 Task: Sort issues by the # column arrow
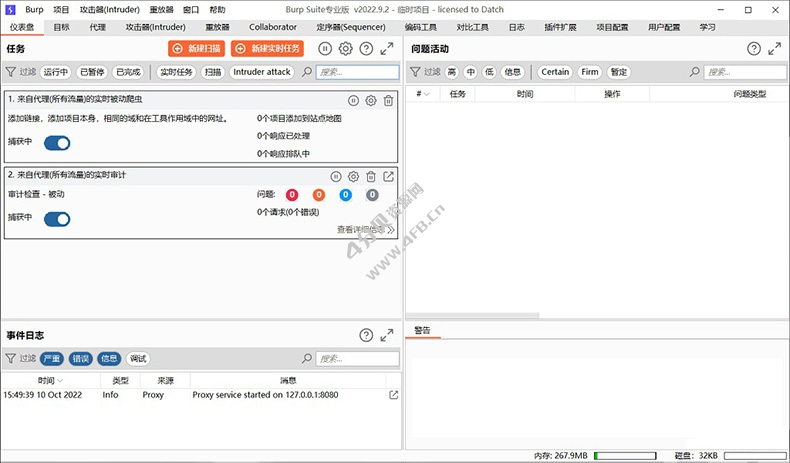(427, 94)
